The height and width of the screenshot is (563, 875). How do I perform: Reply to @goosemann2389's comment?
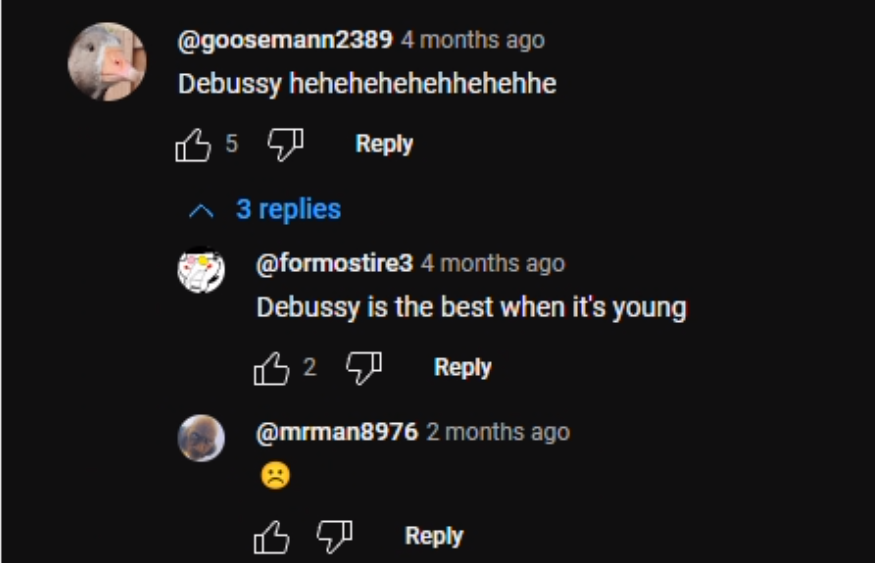(384, 144)
